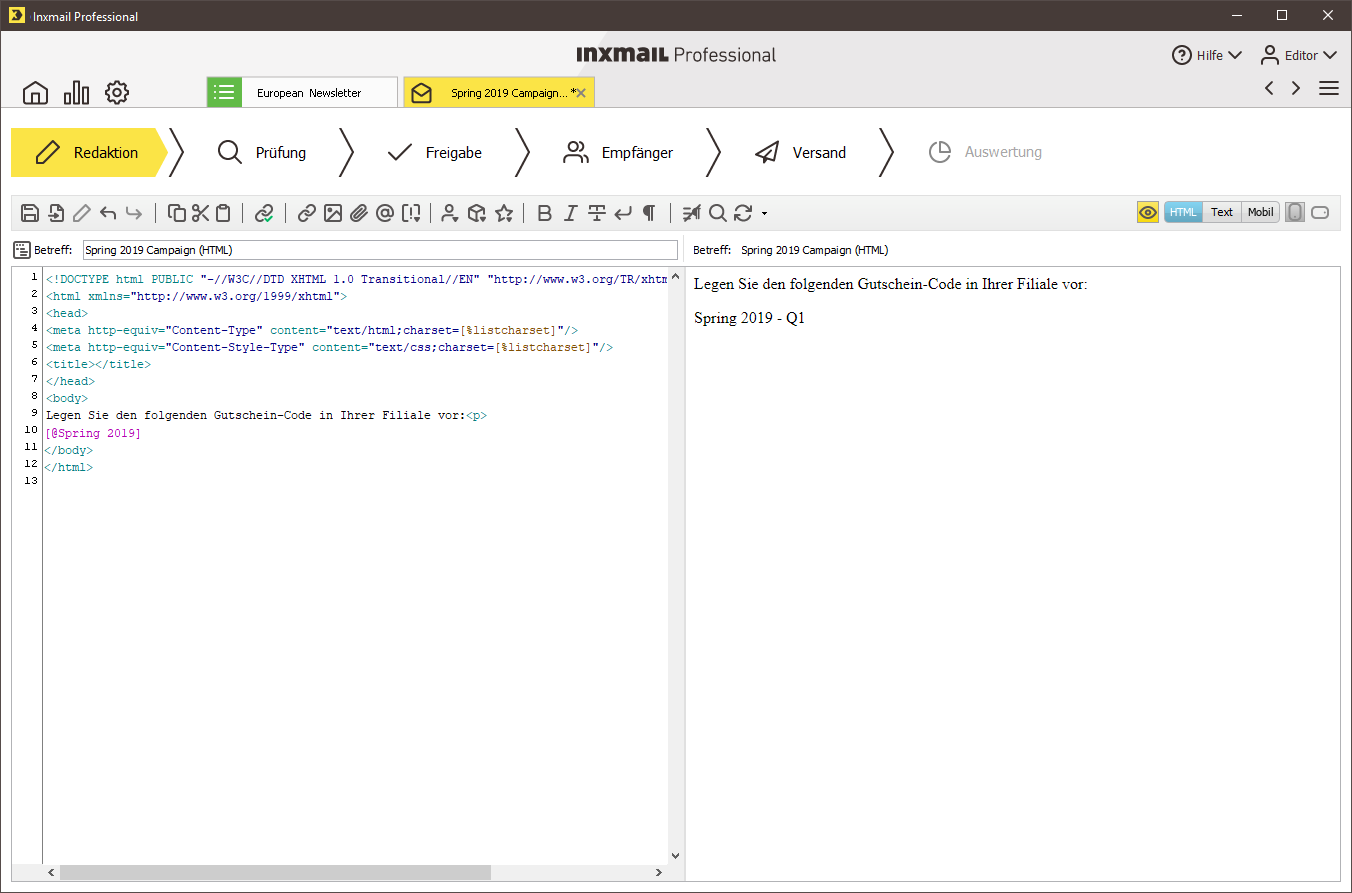The image size is (1352, 893).
Task: Open the personalization person icon dropdown
Action: [449, 213]
